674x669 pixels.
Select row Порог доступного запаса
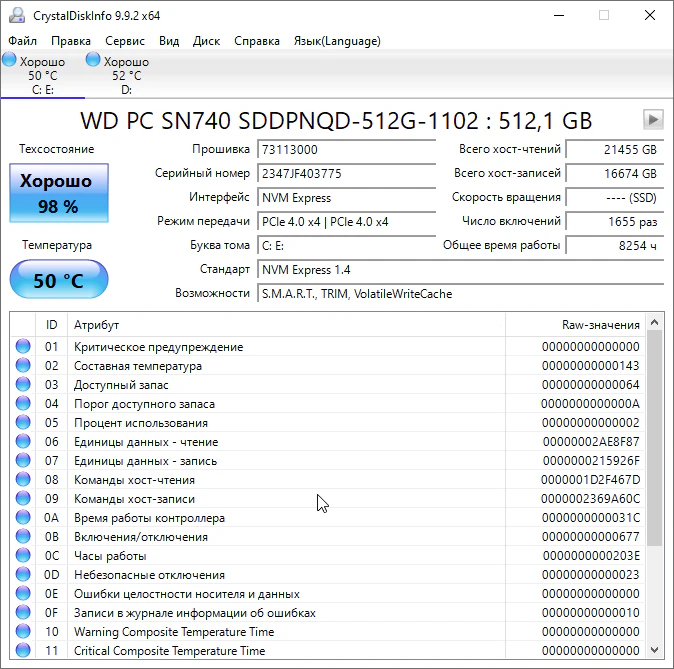tap(328, 403)
